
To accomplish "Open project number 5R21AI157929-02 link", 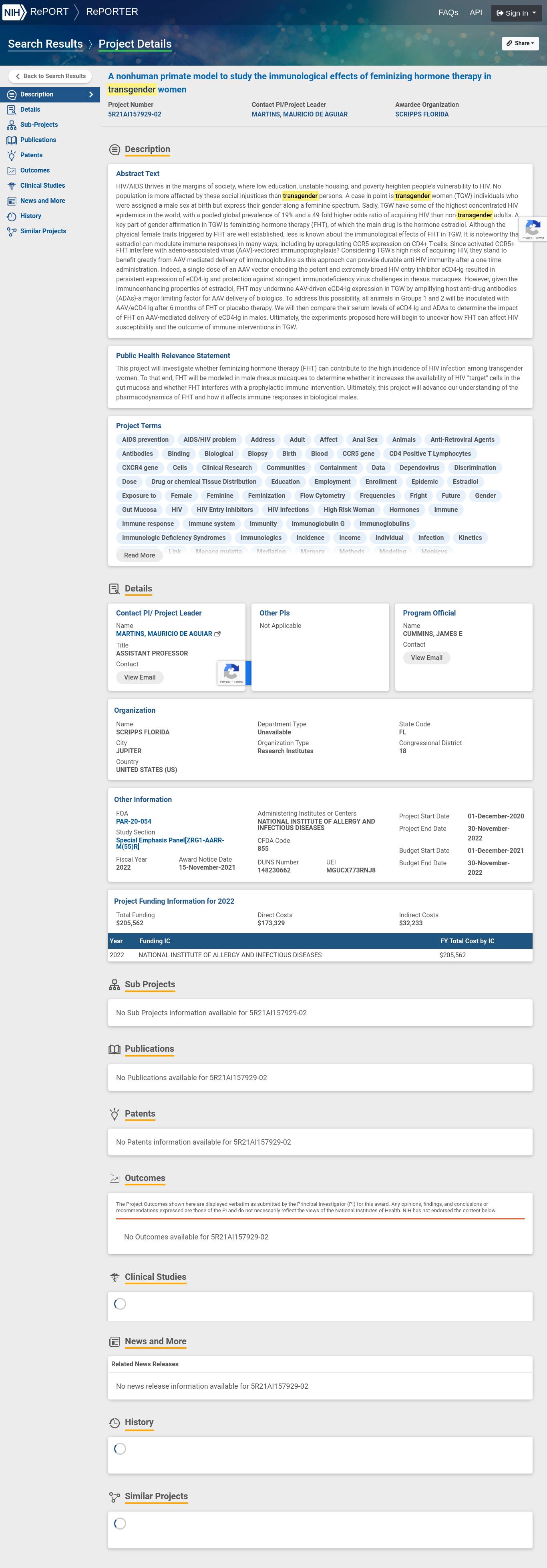I will coord(135,114).
